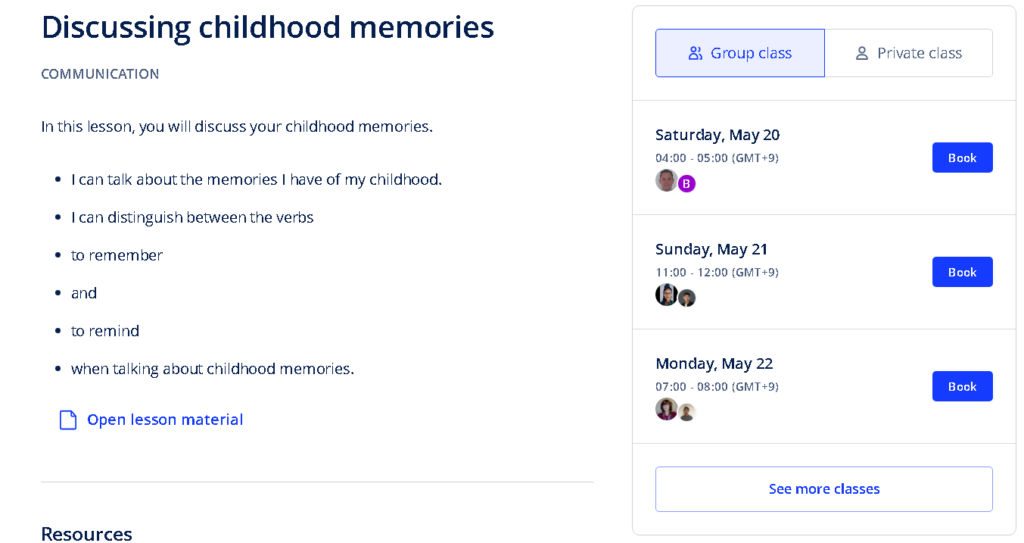
Task: Click the second small avatar under Monday, May 22
Action: [x=686, y=412]
